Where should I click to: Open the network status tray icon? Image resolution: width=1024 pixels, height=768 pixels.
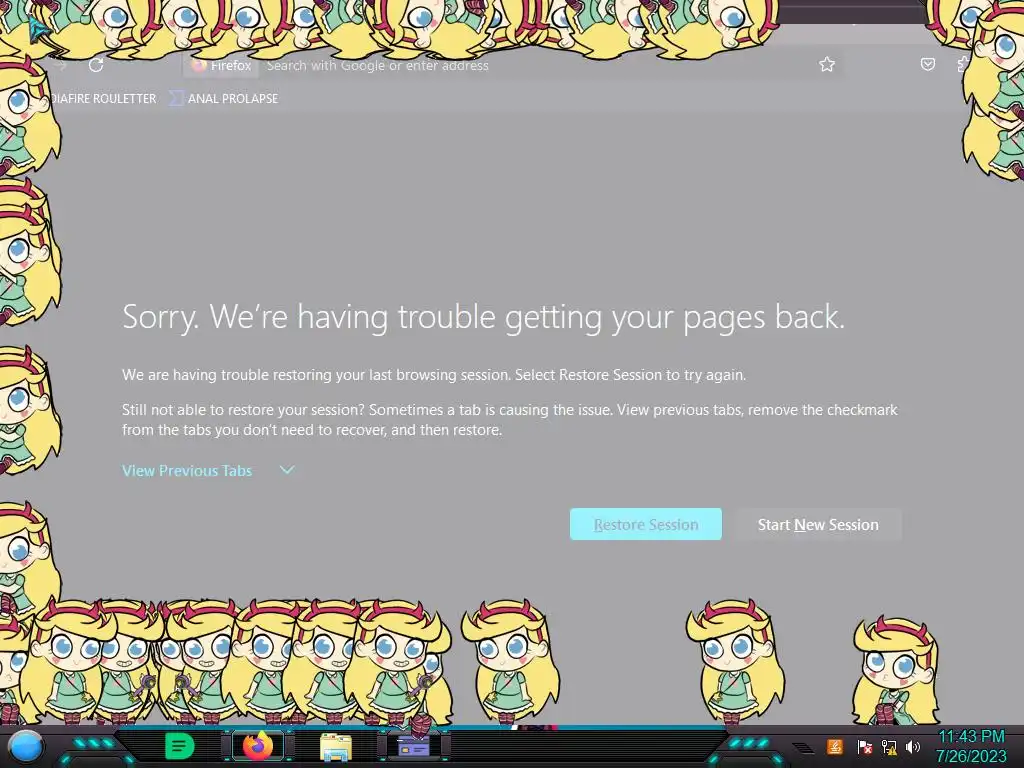(x=889, y=746)
